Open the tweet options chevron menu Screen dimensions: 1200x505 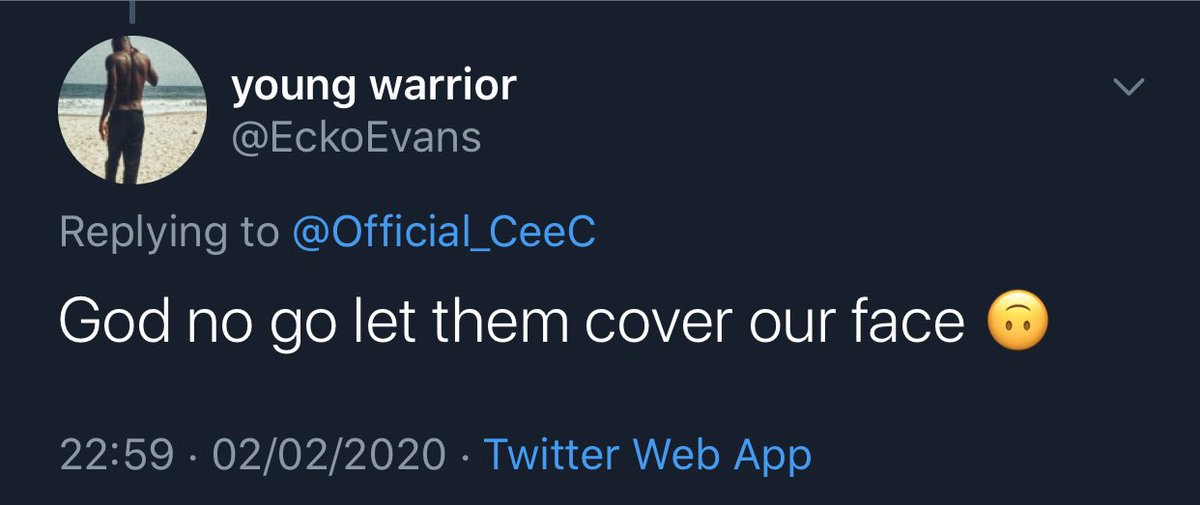[1129, 89]
